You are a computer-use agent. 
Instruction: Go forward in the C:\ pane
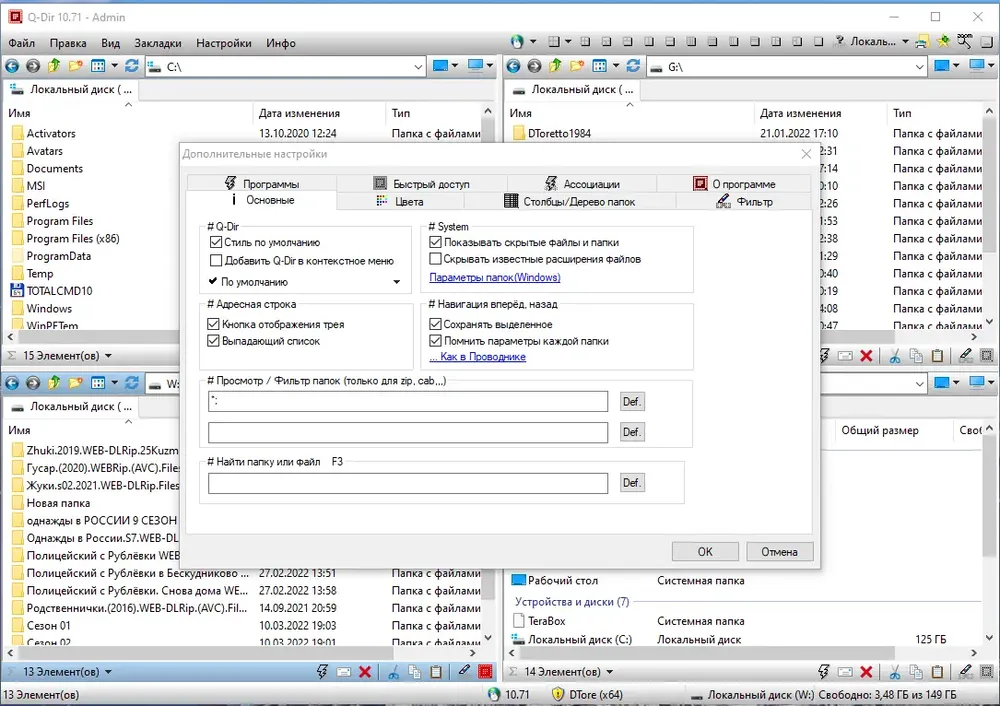point(33,66)
